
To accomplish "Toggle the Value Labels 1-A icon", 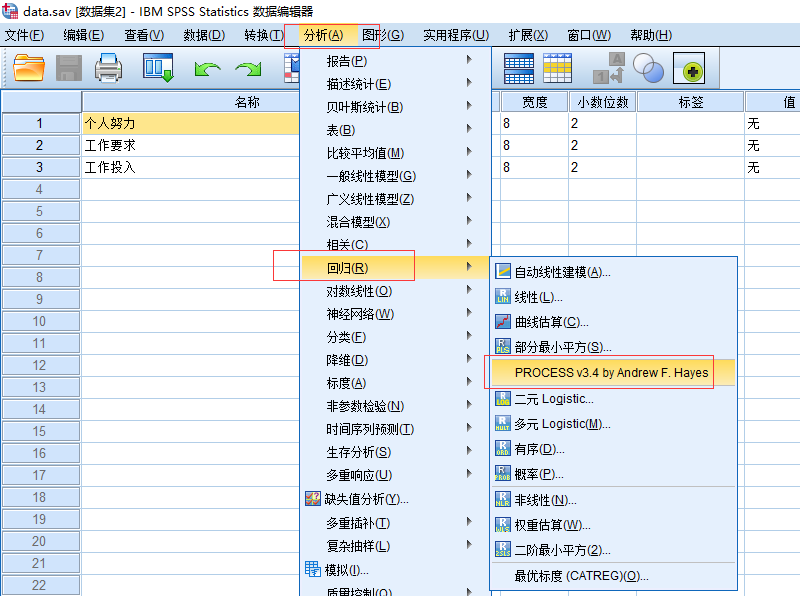I will [609, 68].
